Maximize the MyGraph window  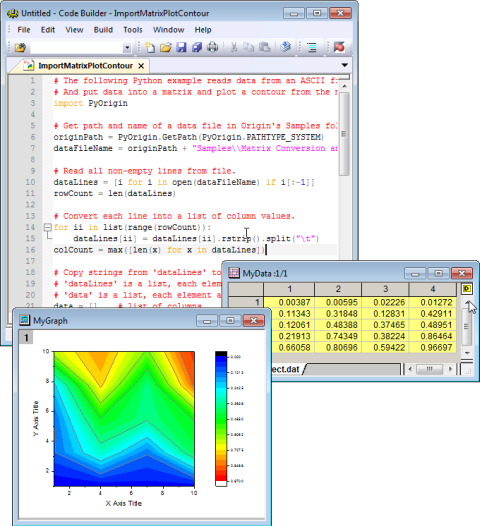[230, 321]
